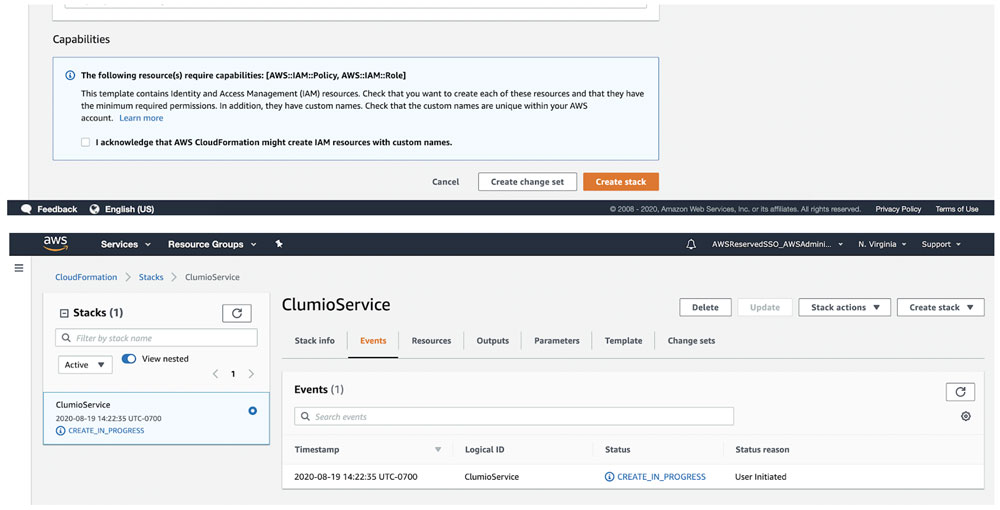Click the Feedback speech bubble icon

tap(26, 209)
